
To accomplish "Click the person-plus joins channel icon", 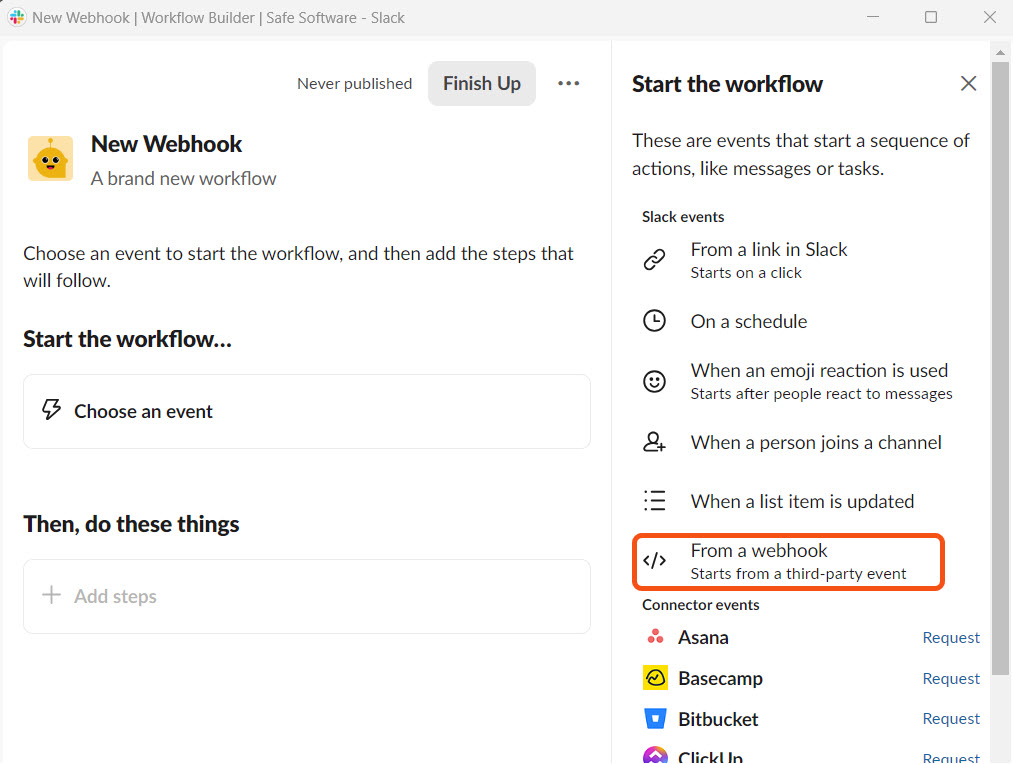I will click(654, 442).
